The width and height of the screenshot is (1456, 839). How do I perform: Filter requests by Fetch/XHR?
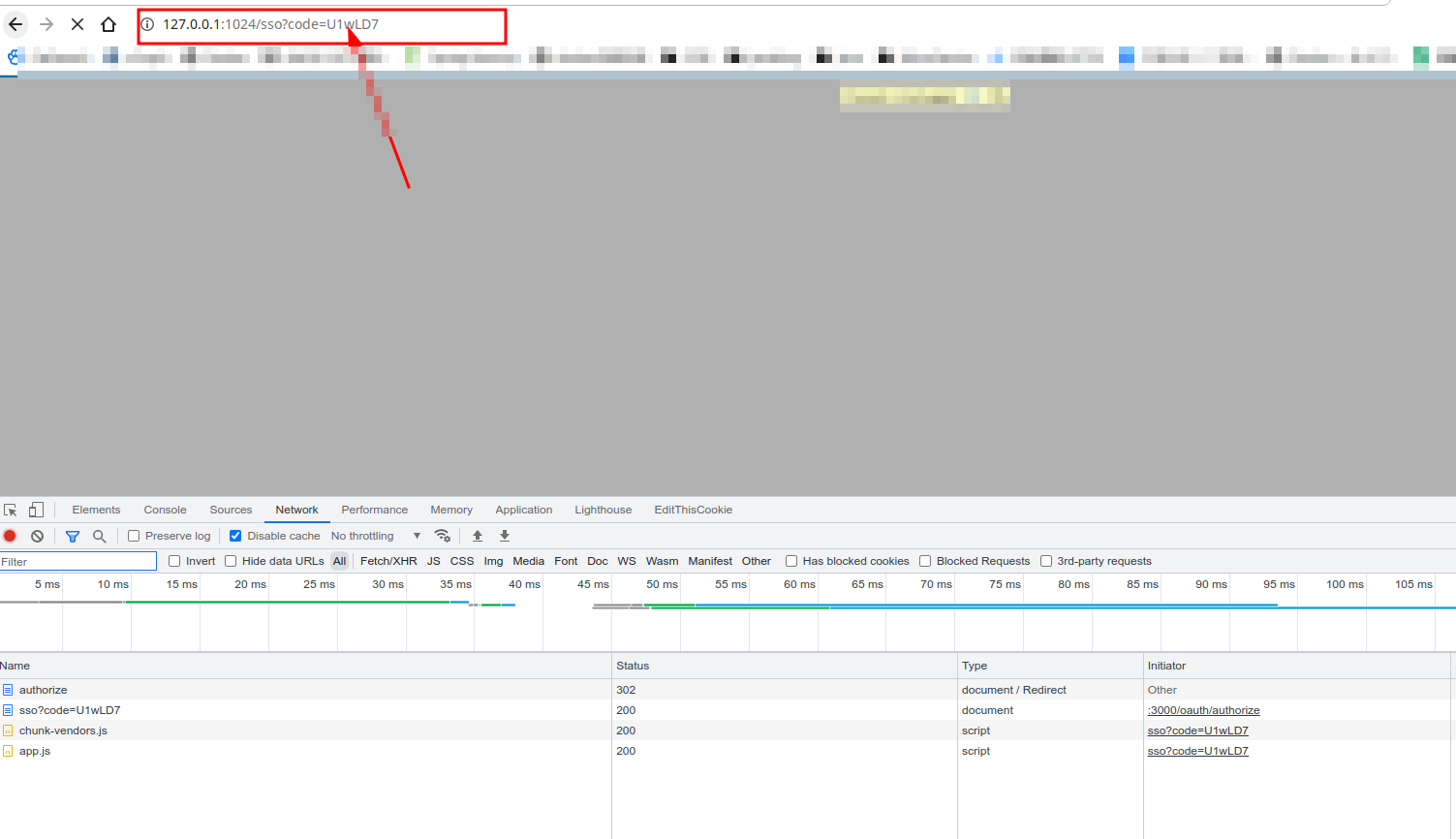[388, 561]
